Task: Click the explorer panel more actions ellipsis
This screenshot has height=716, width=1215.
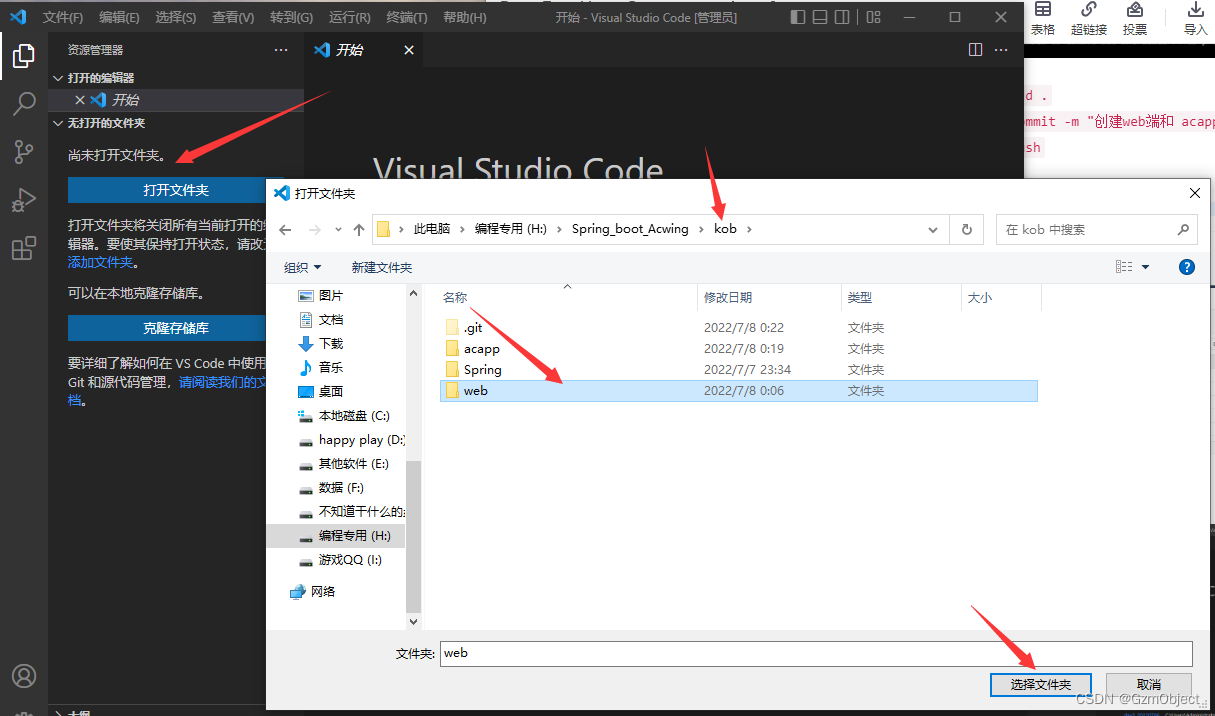Action: [281, 50]
